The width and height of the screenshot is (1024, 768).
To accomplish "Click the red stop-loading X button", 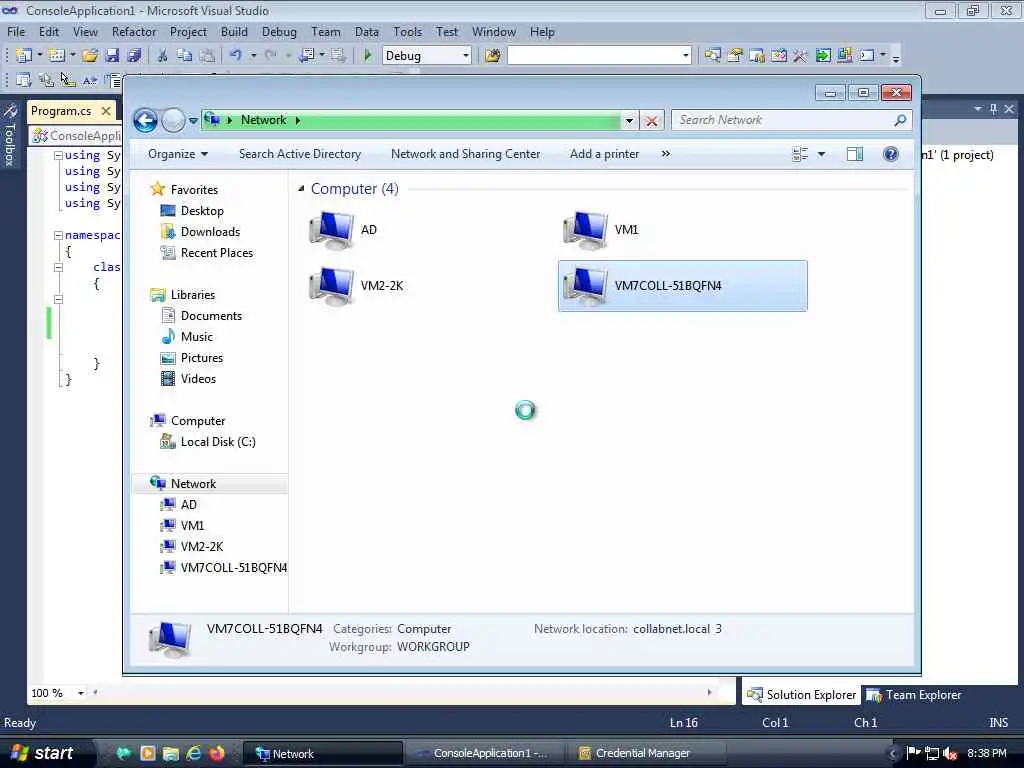I will [x=651, y=121].
